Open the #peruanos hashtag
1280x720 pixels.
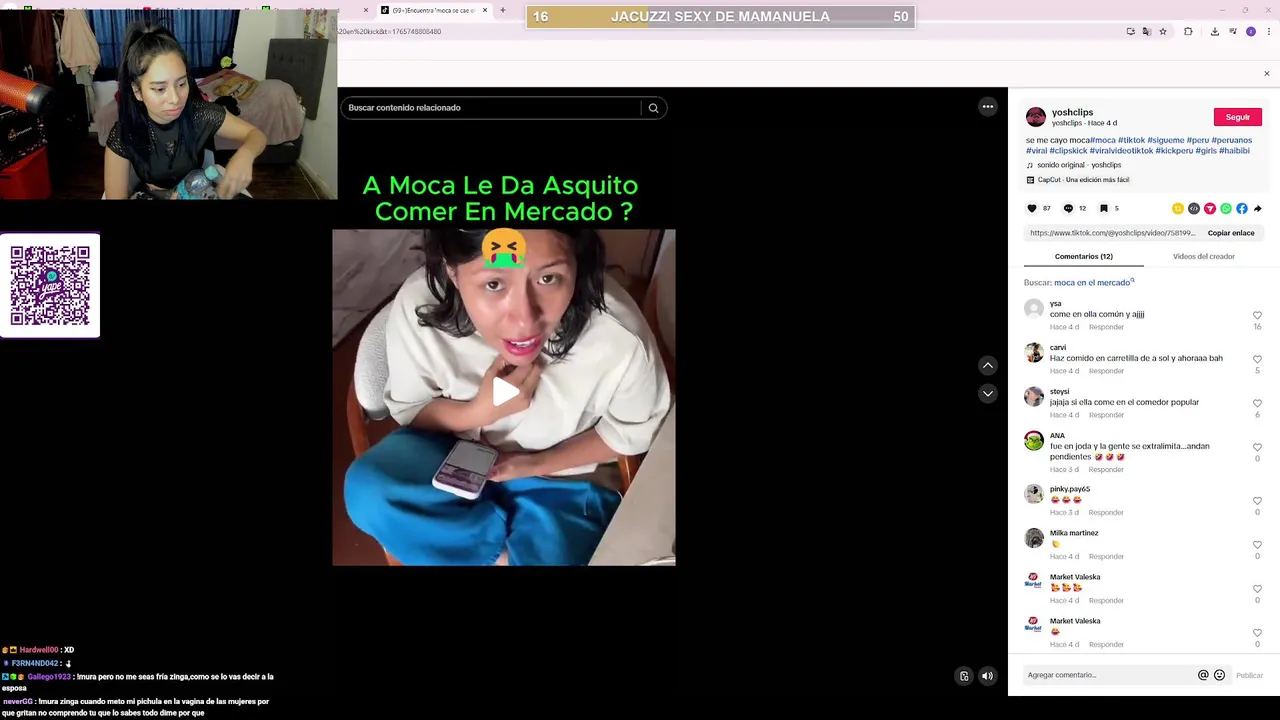tap(1232, 141)
